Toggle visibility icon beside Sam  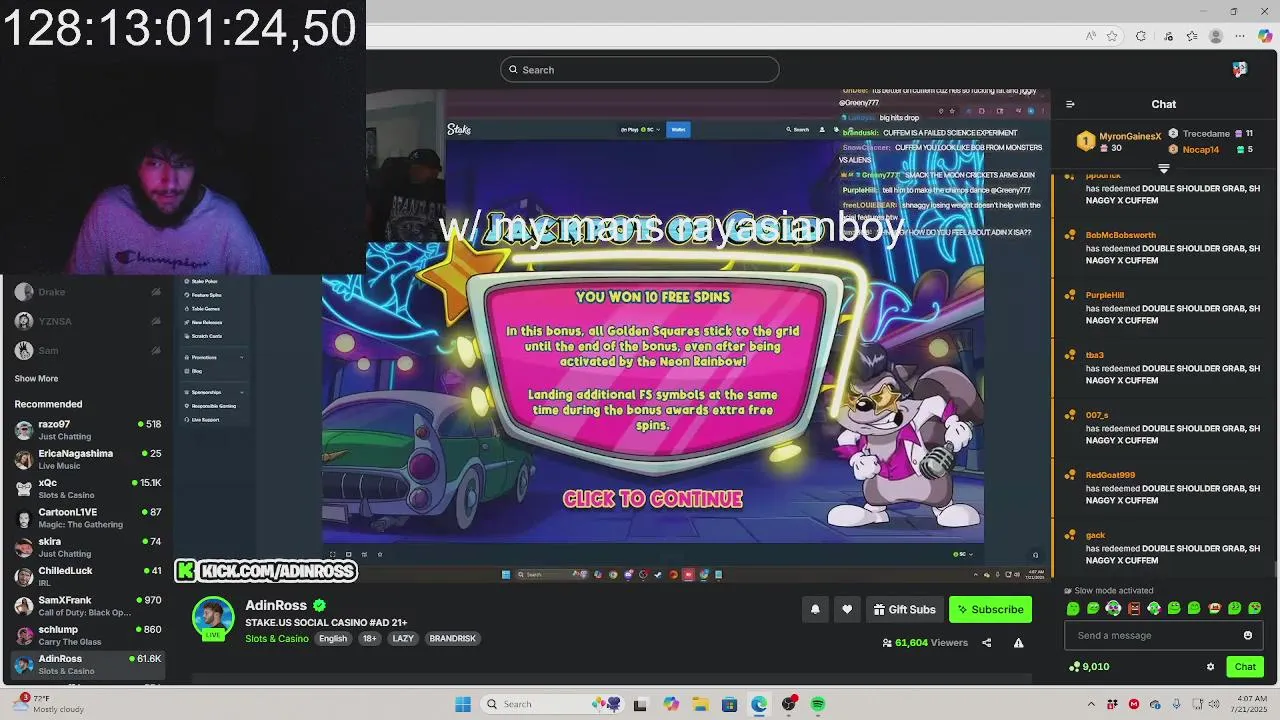pyautogui.click(x=156, y=350)
